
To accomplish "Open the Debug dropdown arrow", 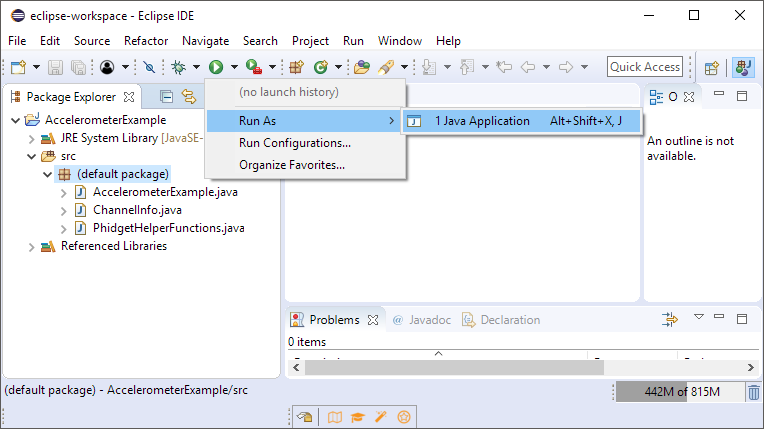I will click(x=196, y=67).
